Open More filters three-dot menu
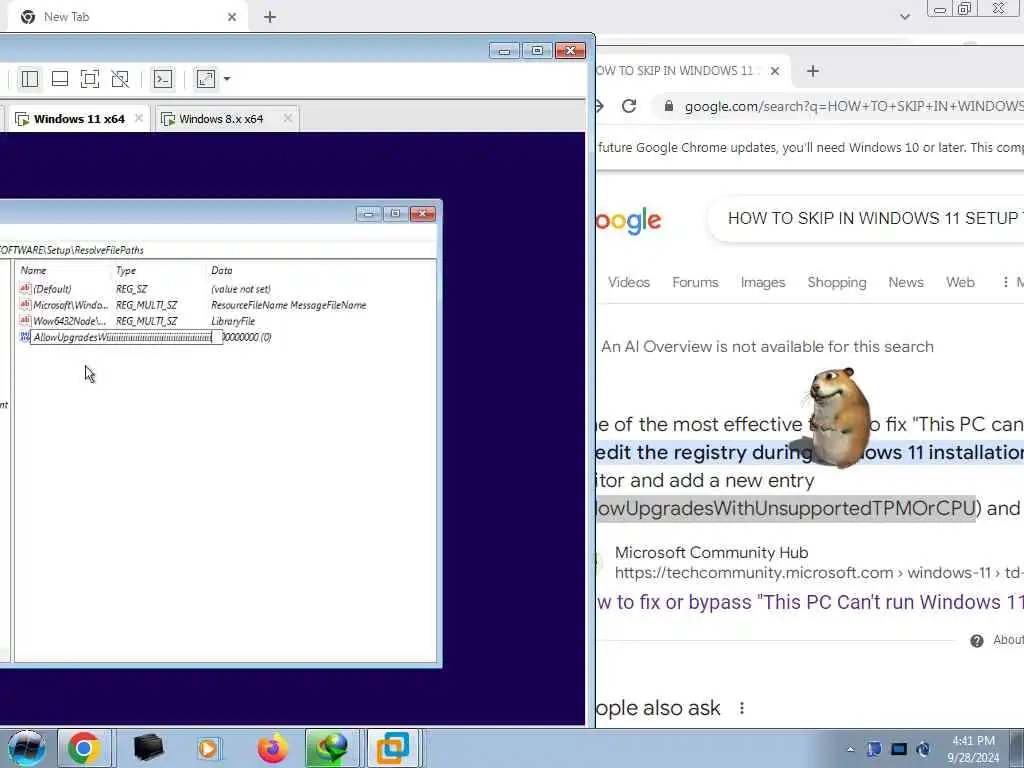The image size is (1024, 768). point(1006,282)
